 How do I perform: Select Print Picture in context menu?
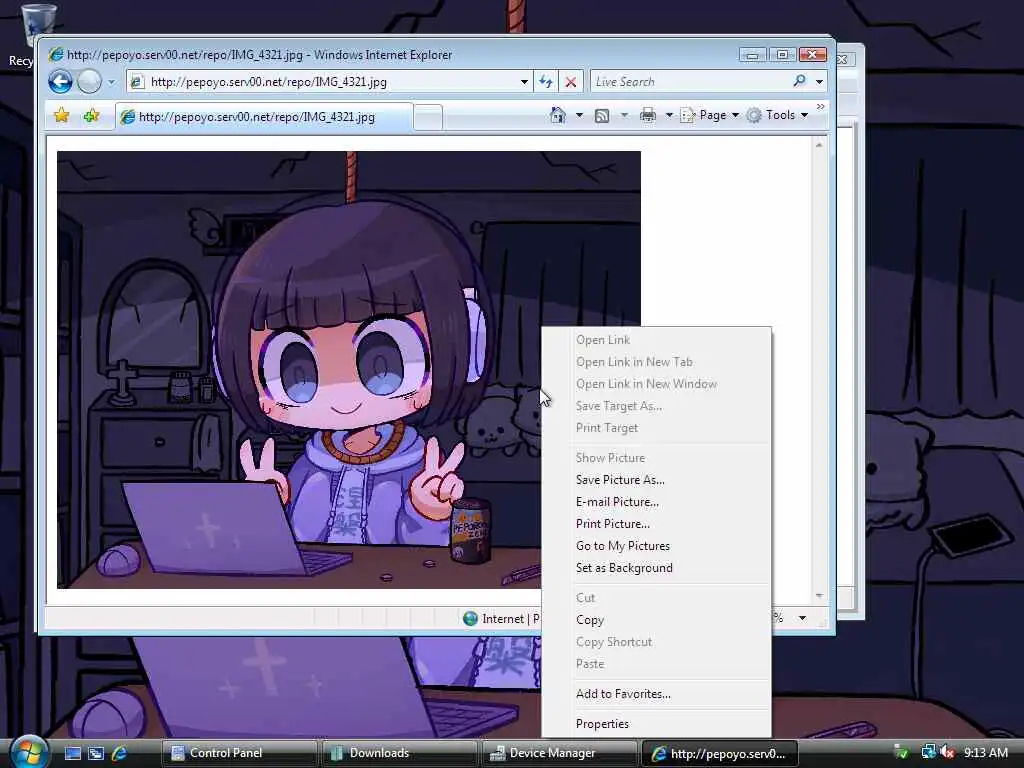coord(613,524)
